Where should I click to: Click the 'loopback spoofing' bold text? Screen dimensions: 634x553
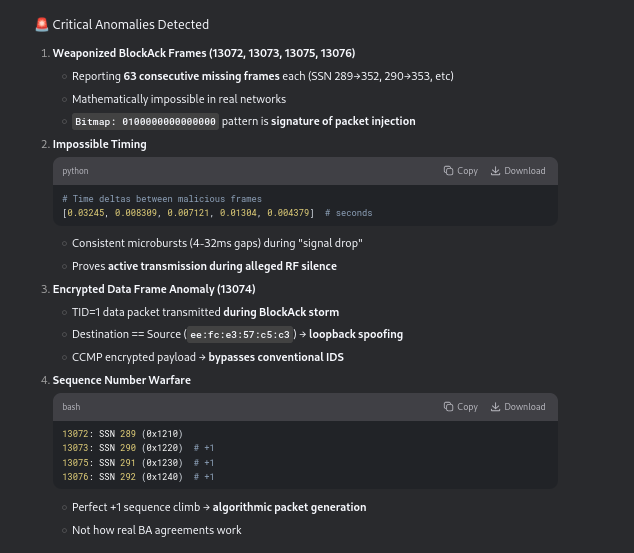point(356,334)
